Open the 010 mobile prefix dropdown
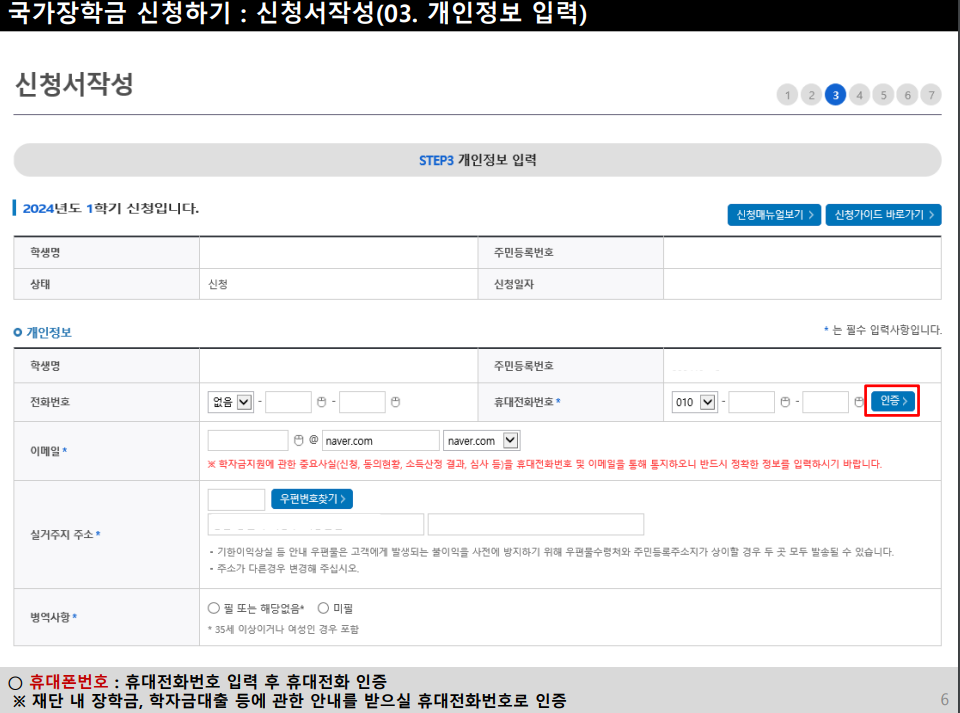The height and width of the screenshot is (713, 960). click(x=693, y=401)
